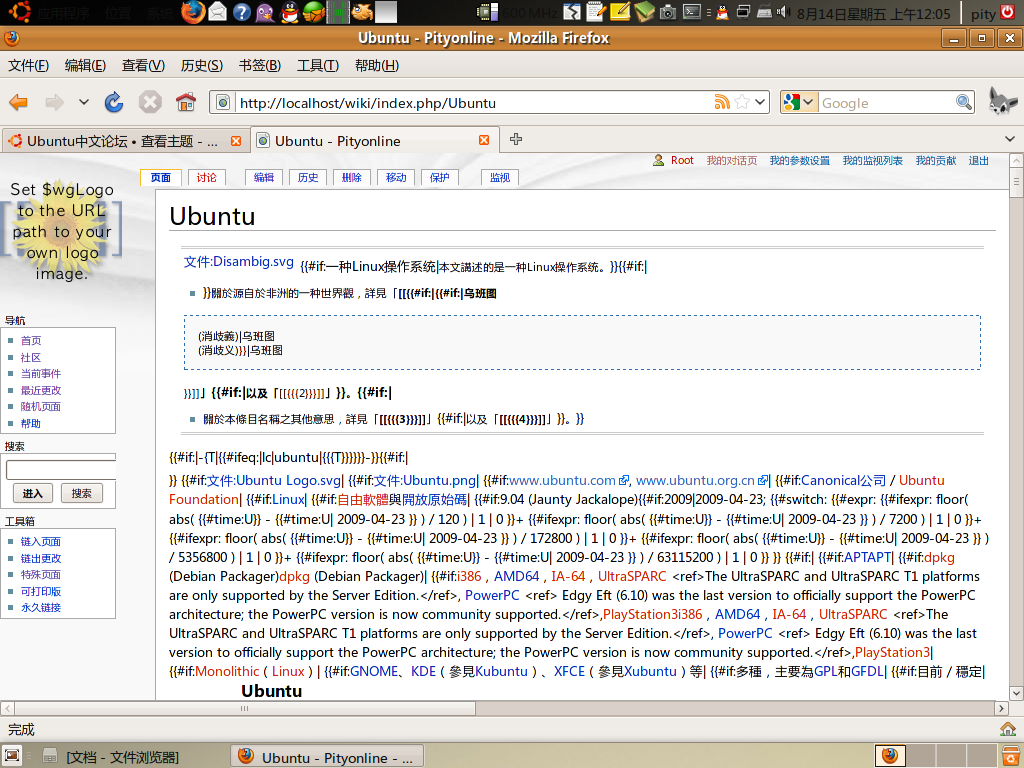Click the 退出 logout link
Image resolution: width=1024 pixels, height=768 pixels.
click(x=978, y=161)
